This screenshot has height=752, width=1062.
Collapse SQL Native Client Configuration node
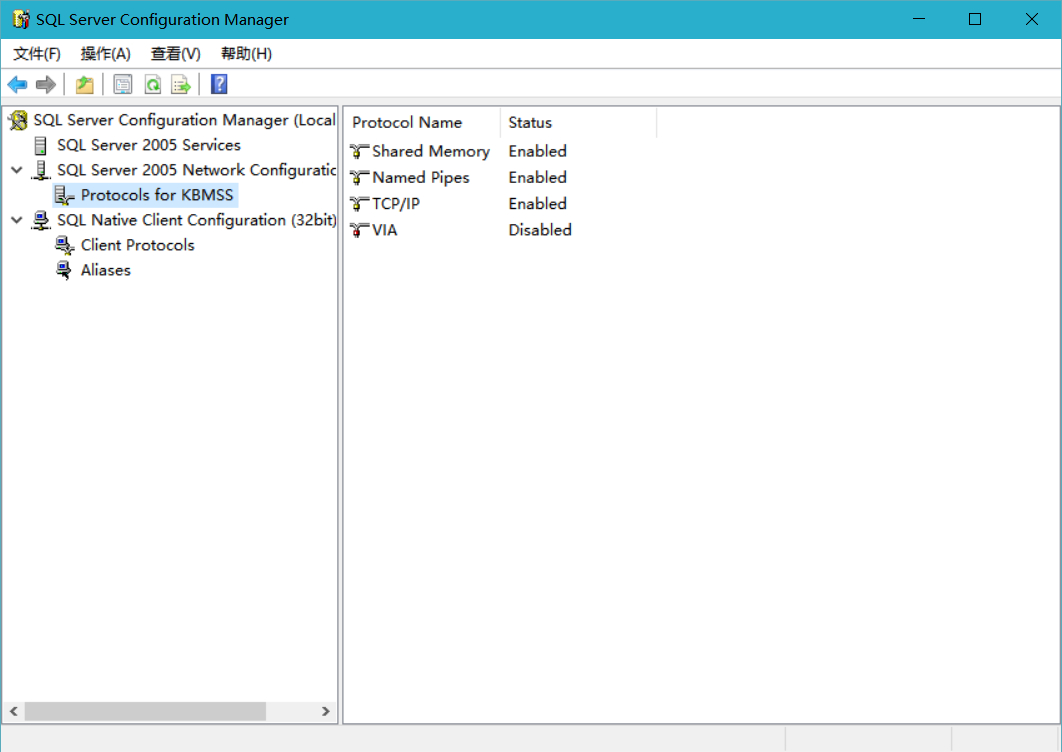(x=17, y=220)
